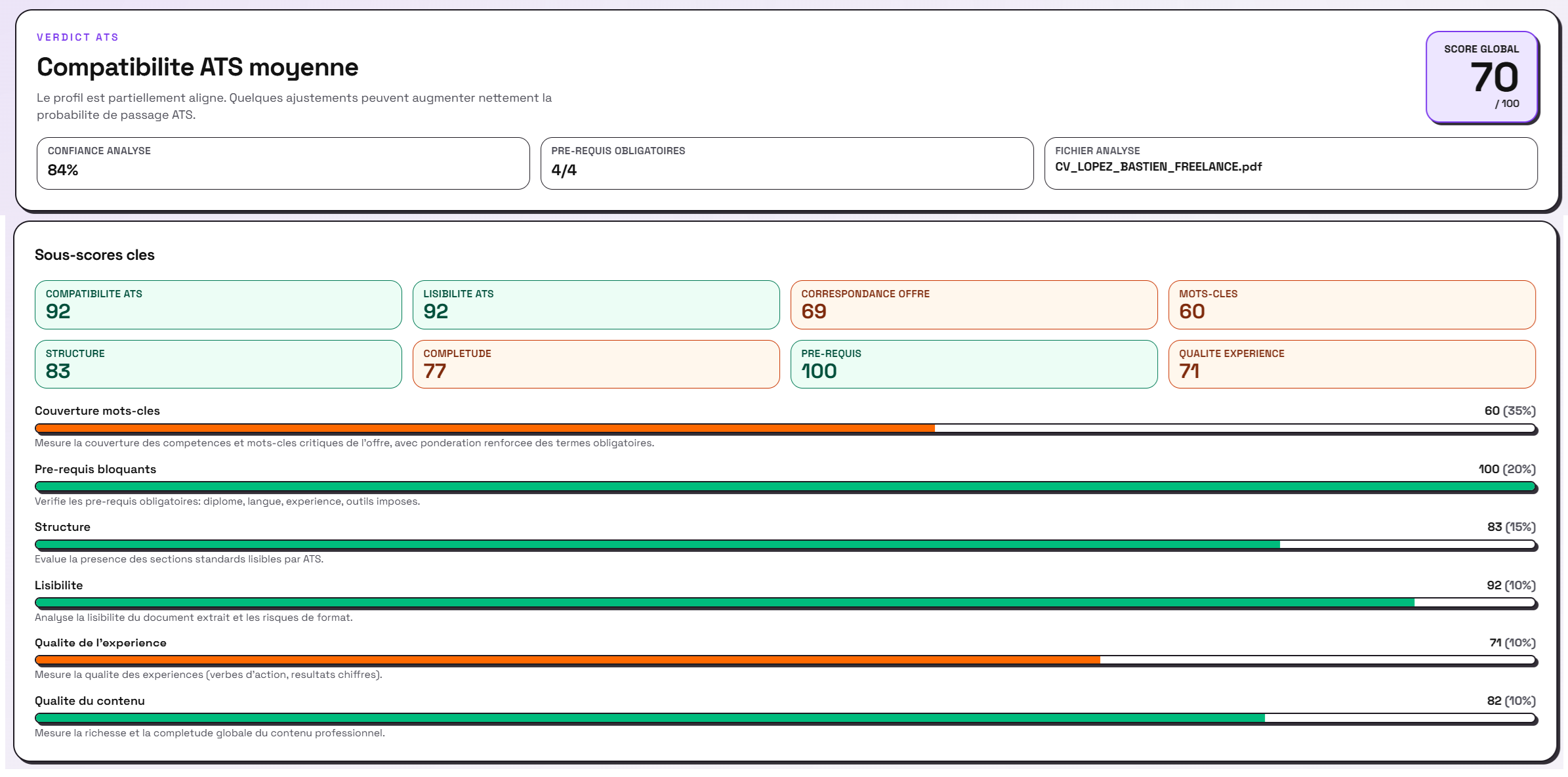1568x777 pixels.
Task: Click the Mots-cles 60 score card
Action: [1352, 304]
